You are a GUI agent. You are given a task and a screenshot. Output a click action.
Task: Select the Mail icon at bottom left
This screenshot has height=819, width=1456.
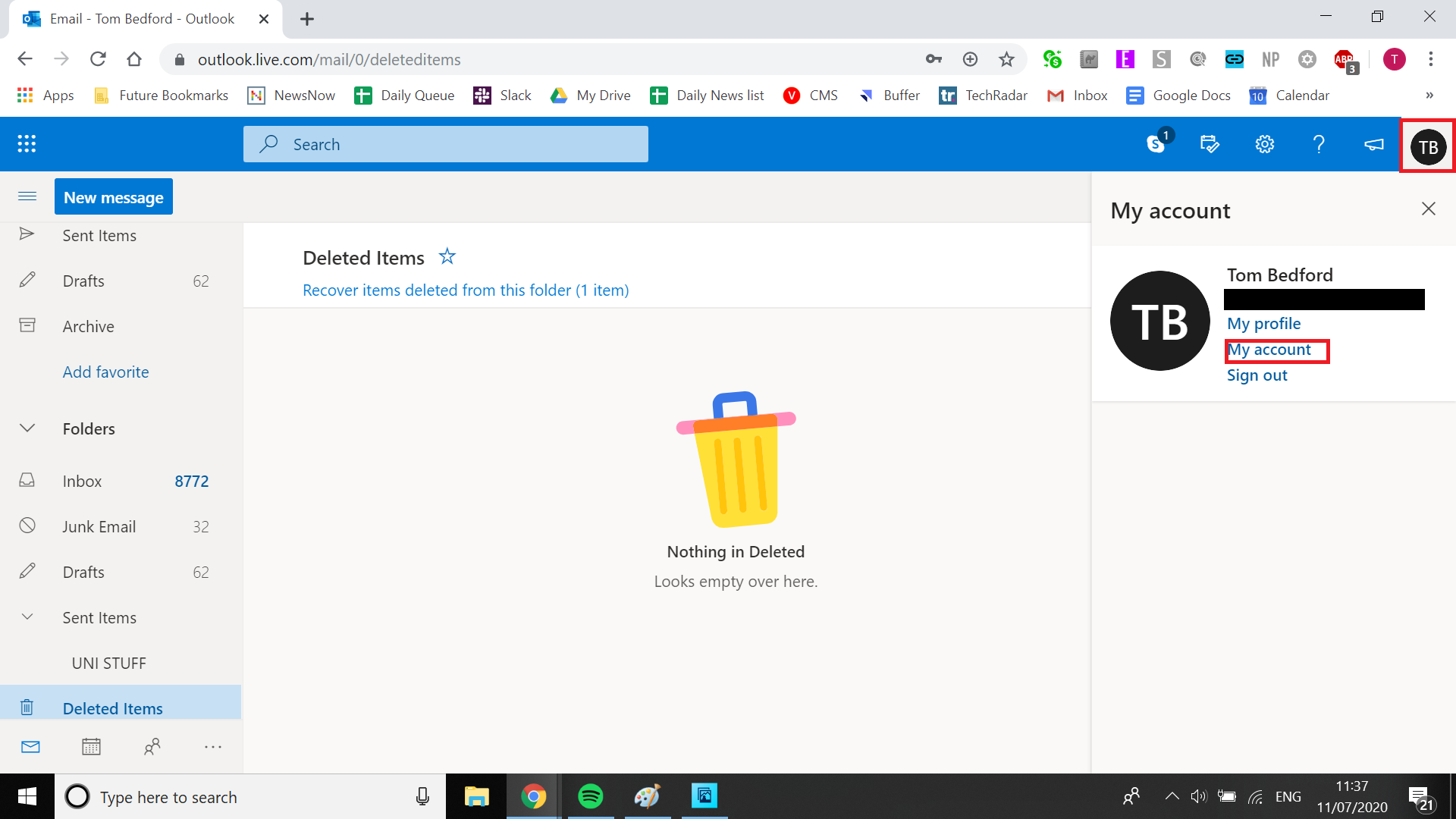[x=30, y=747]
